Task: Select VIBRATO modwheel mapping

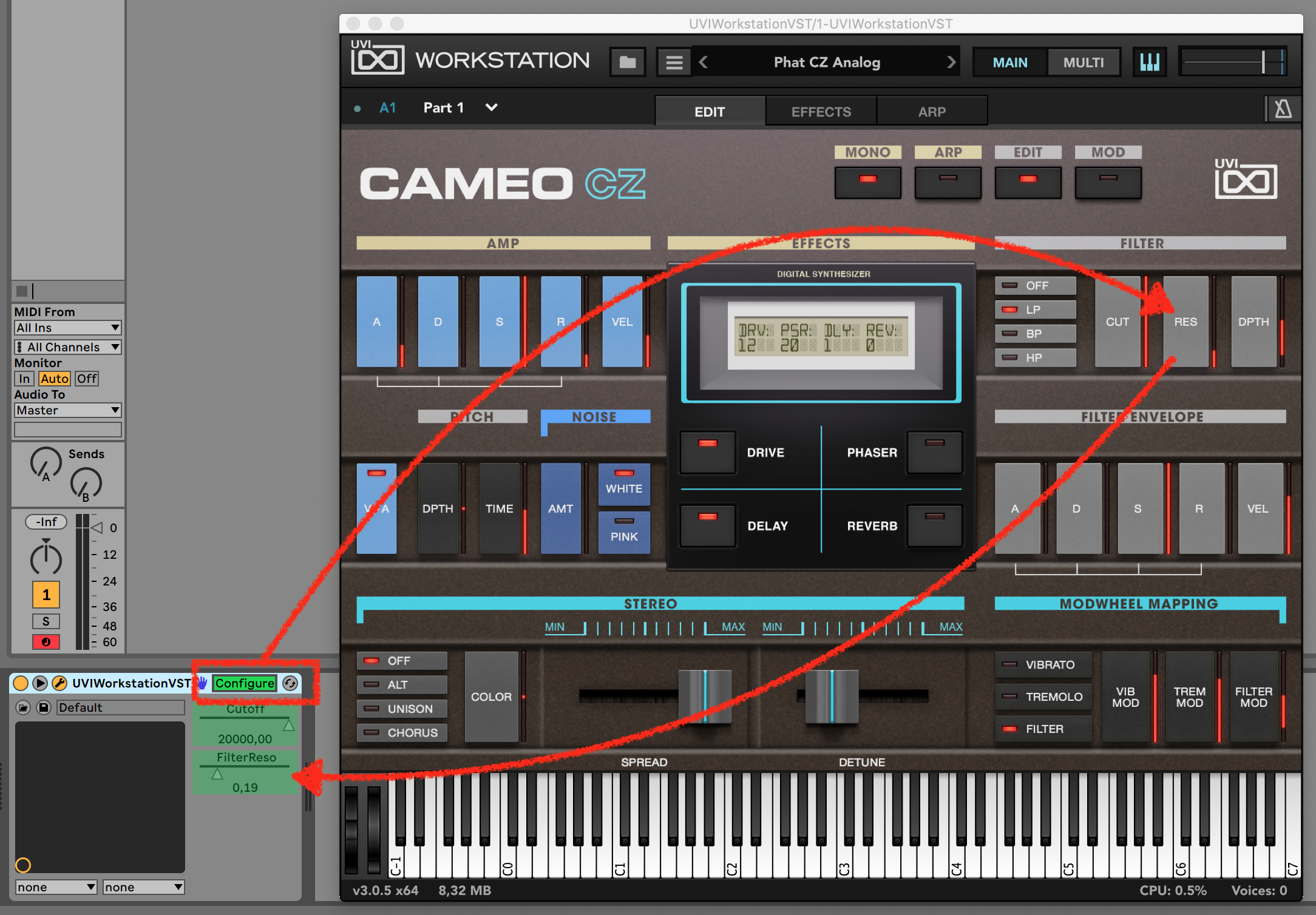Action: (1043, 664)
